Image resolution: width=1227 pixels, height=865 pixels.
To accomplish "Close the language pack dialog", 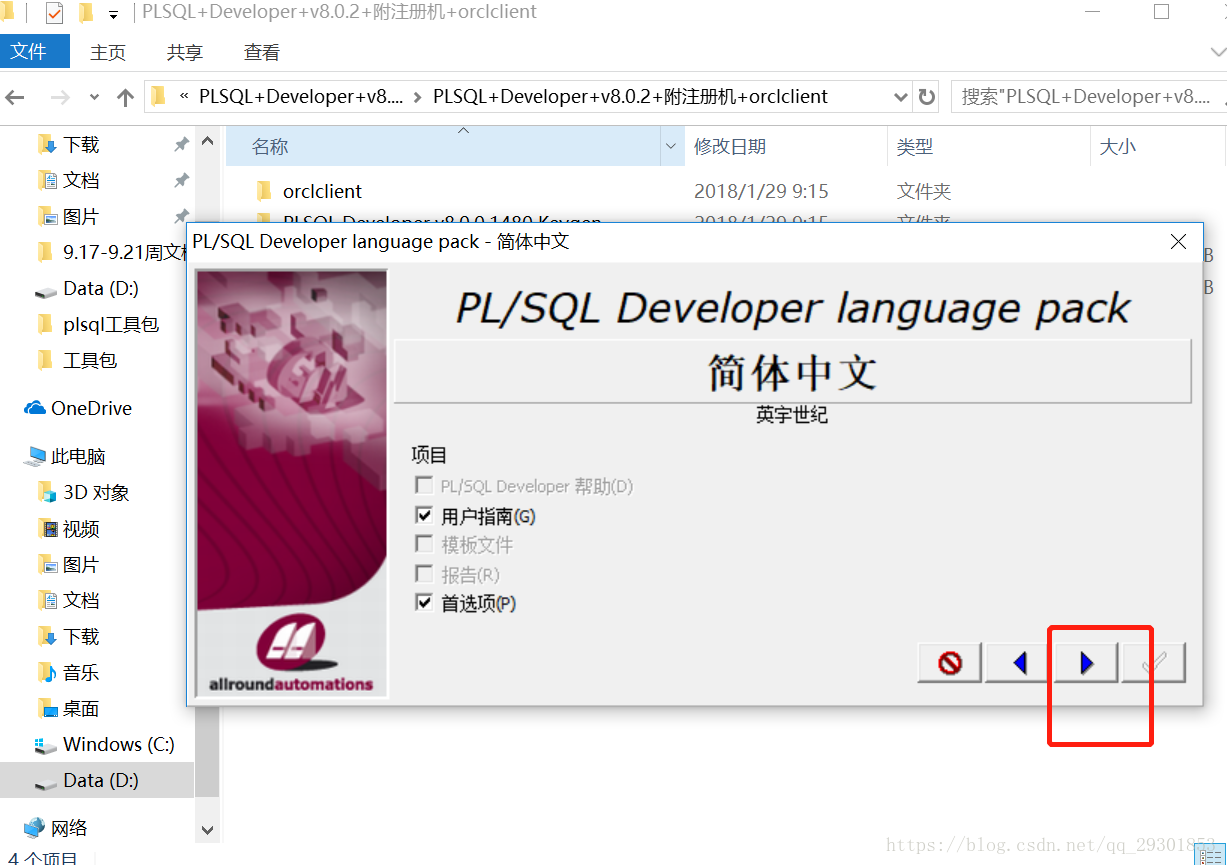I will point(1178,242).
